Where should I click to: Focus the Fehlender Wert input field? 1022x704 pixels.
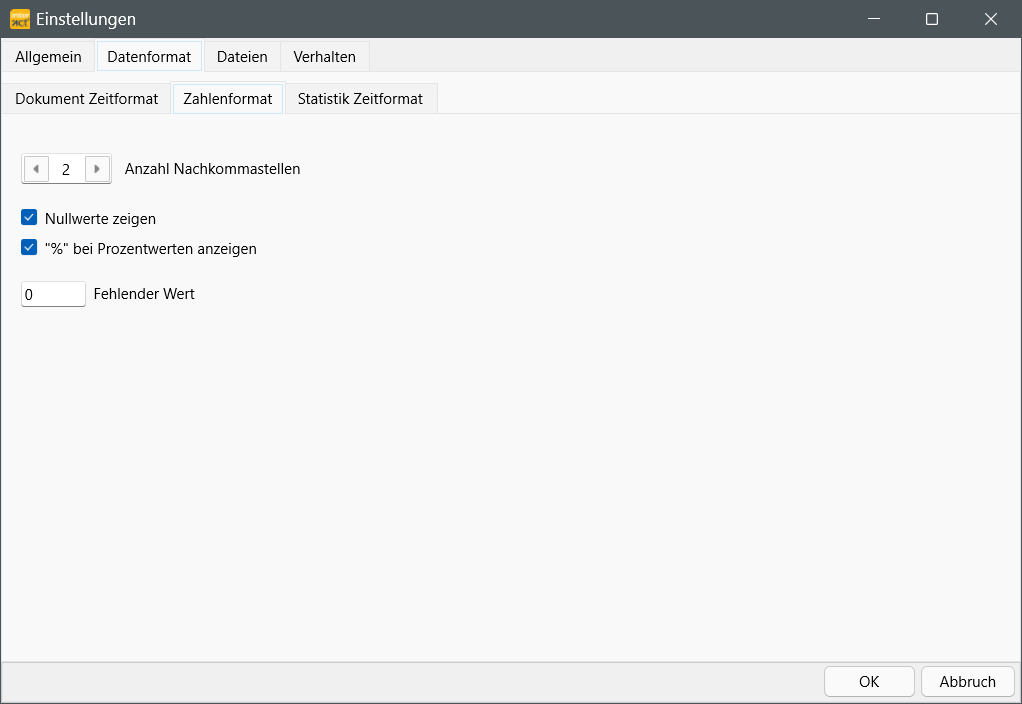[53, 294]
